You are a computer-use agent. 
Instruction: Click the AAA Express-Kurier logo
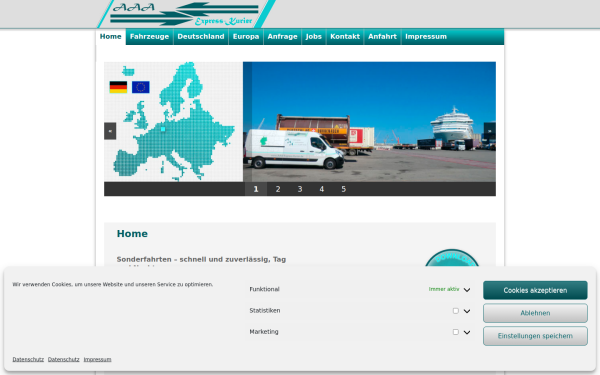coord(186,14)
